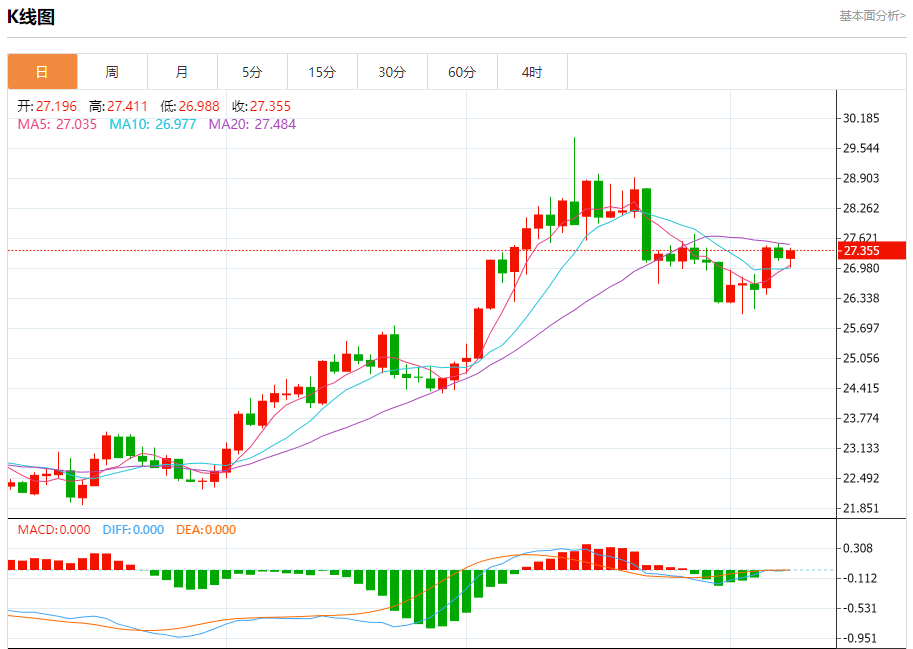
Task: Click the 25.697 price axis label
Action: (x=861, y=328)
